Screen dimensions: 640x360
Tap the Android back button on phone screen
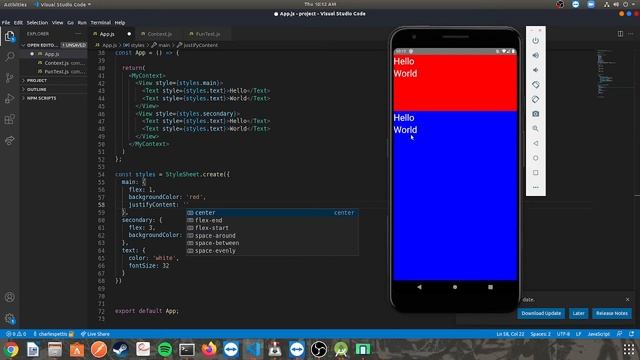tap(419, 287)
